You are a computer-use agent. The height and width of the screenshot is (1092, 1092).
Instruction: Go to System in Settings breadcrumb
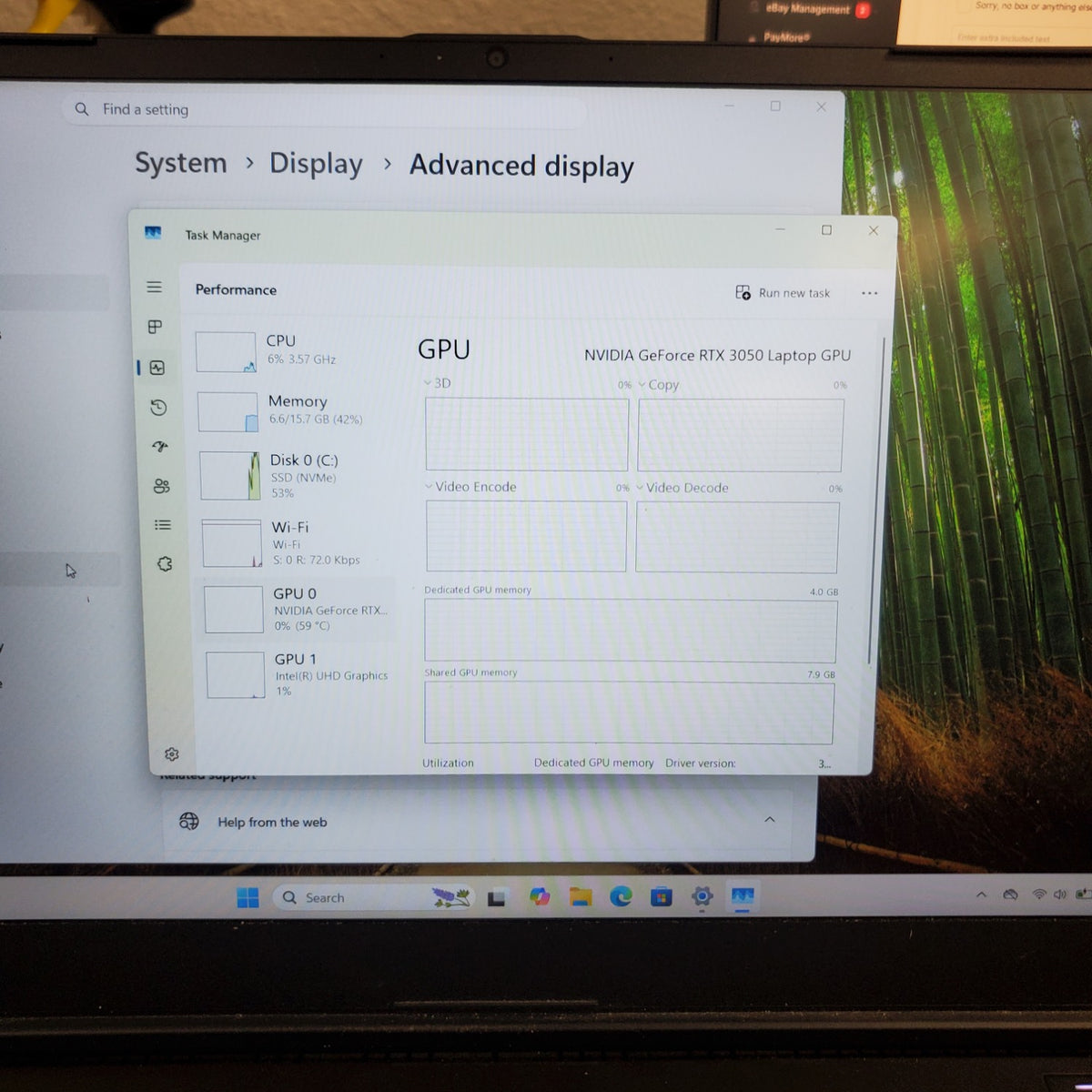click(181, 163)
